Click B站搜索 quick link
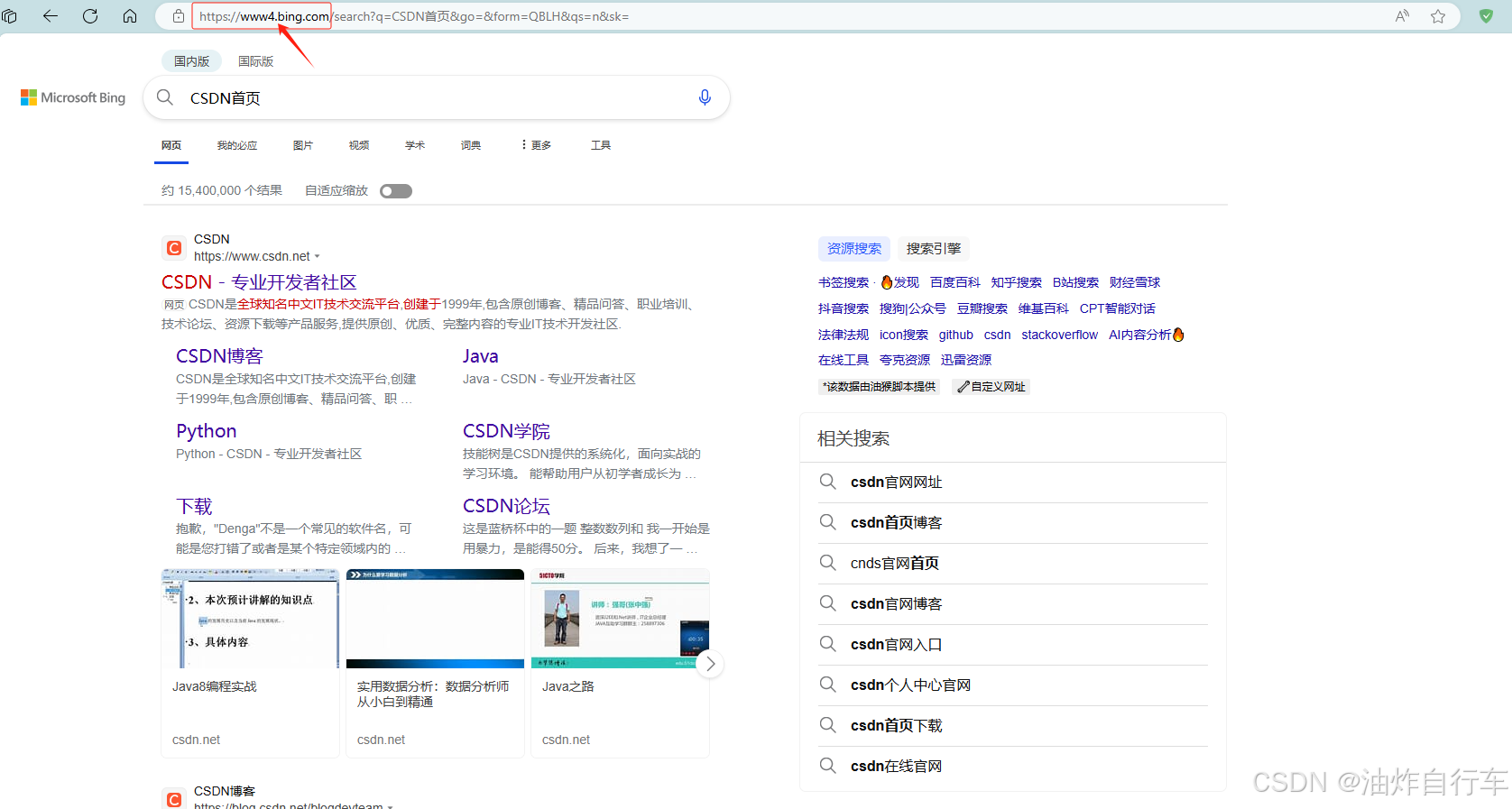This screenshot has width=1512, height=809. click(1075, 282)
